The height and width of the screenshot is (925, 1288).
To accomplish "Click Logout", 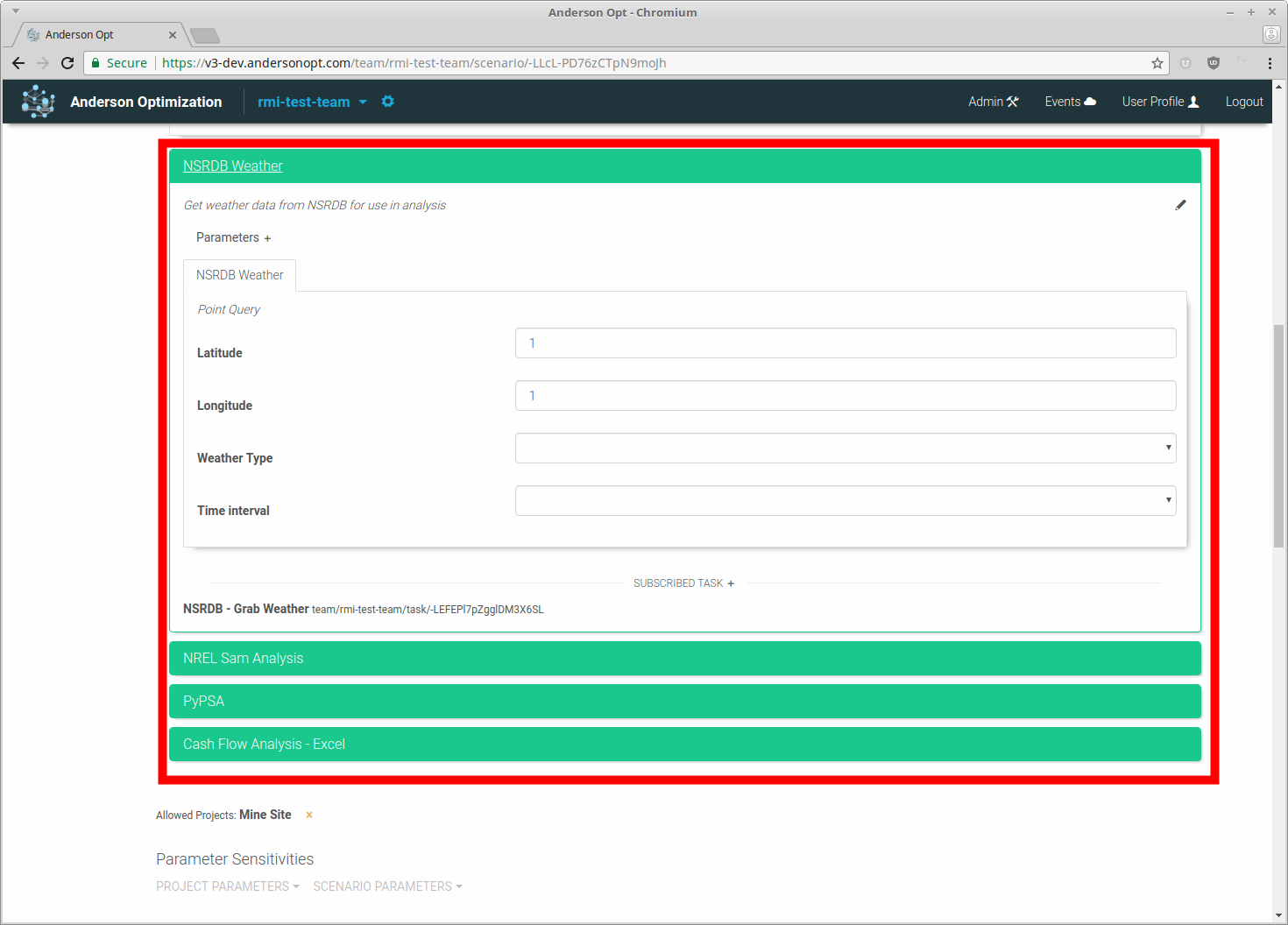I will pyautogui.click(x=1244, y=102).
